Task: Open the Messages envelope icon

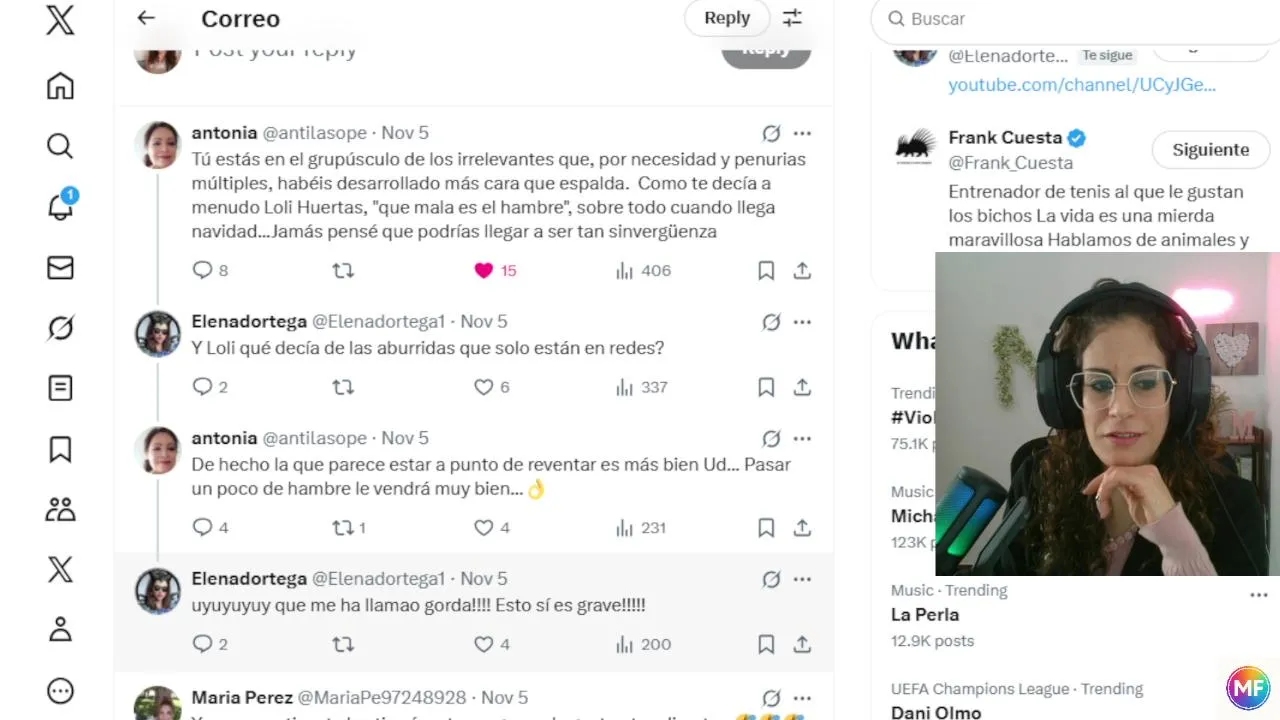Action: 60,267
